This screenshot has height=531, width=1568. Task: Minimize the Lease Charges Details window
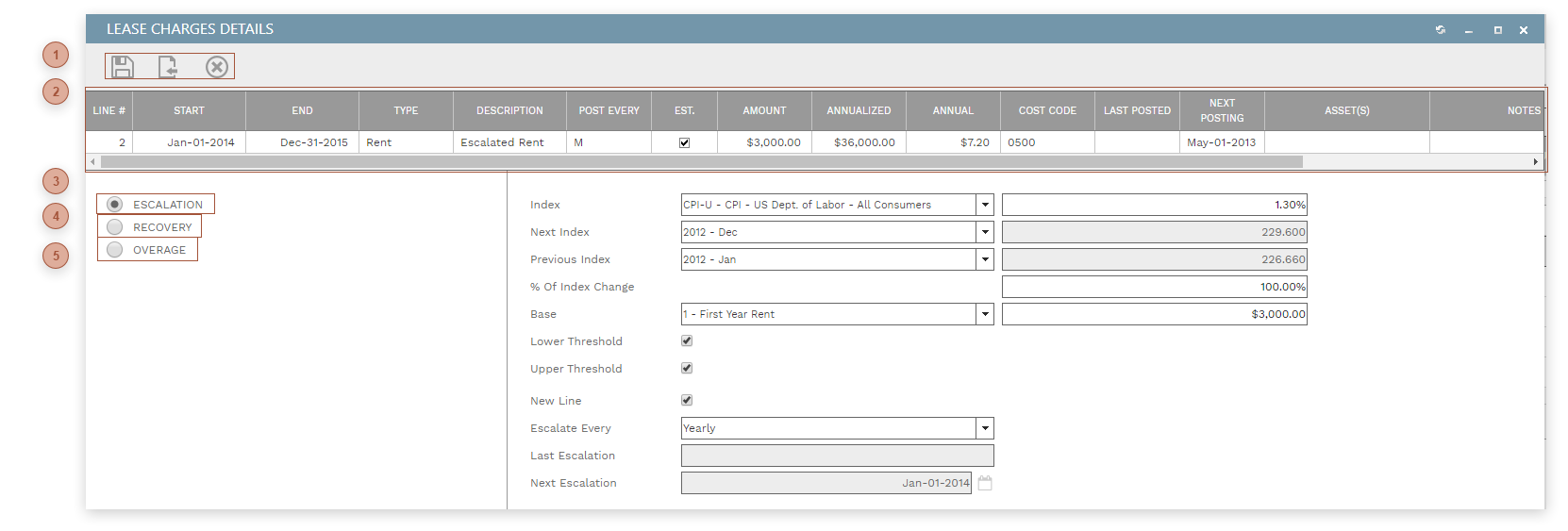tap(1469, 30)
